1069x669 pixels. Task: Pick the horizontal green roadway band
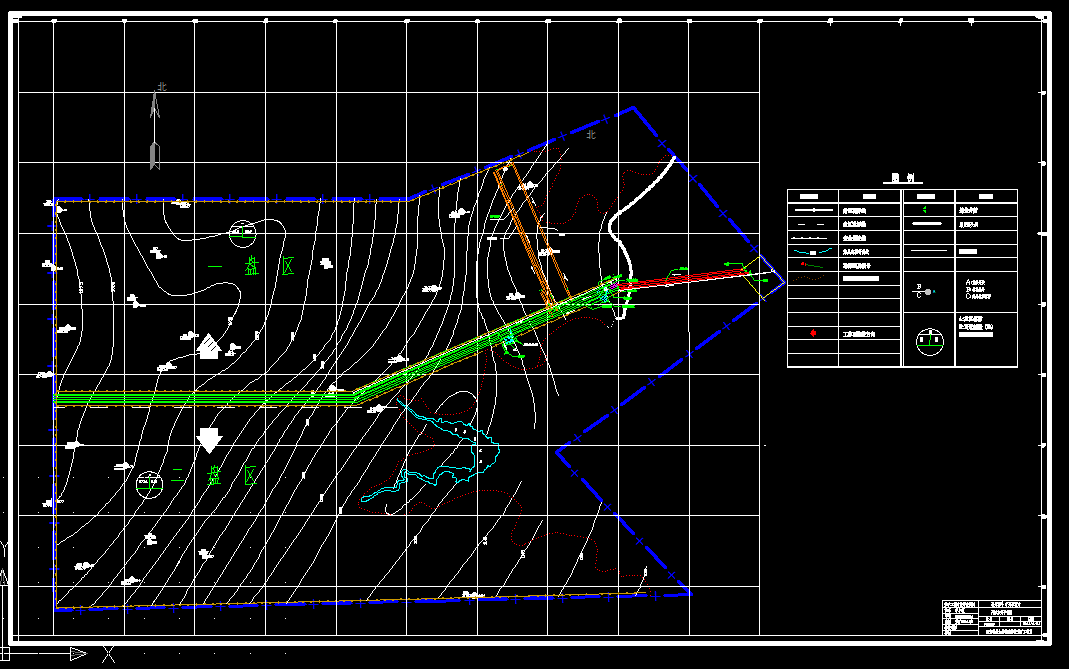pos(205,398)
